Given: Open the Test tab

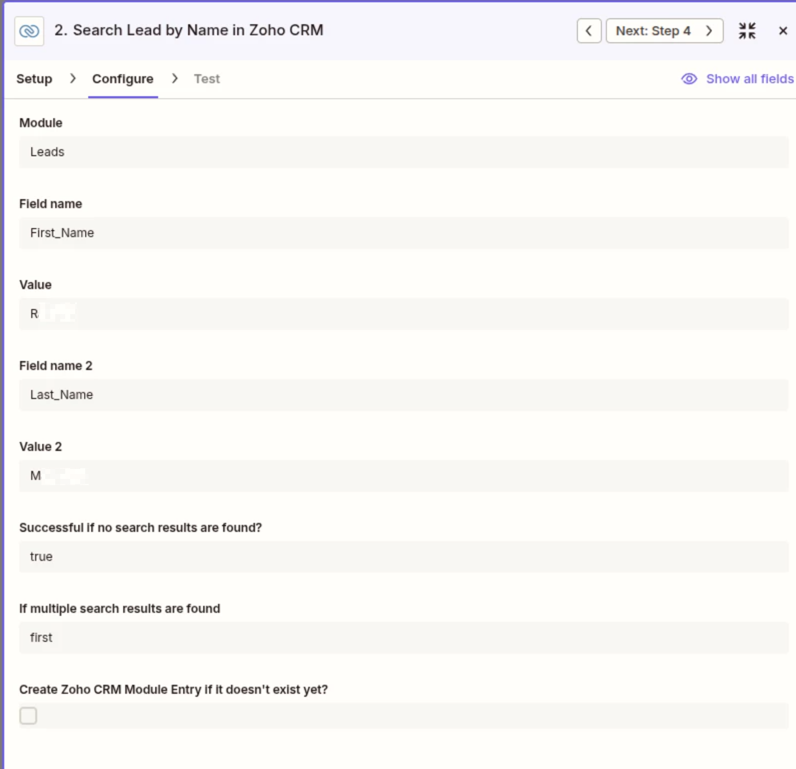Looking at the screenshot, I should click(207, 79).
